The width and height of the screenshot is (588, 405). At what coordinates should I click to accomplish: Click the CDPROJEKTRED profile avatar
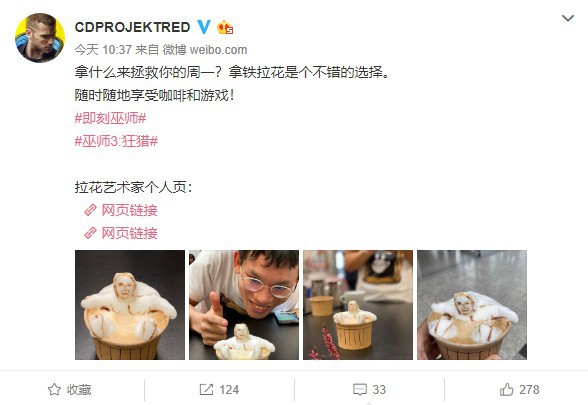(x=40, y=38)
